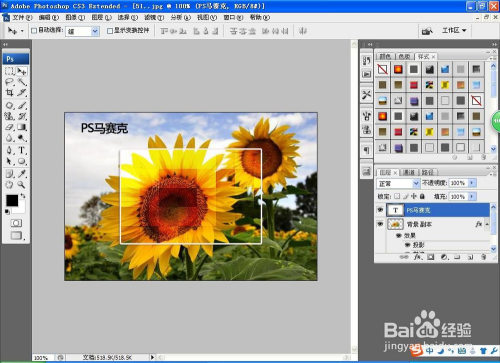Open the fill 填充 slider arrow
This screenshot has width=500, height=363.
point(472,196)
